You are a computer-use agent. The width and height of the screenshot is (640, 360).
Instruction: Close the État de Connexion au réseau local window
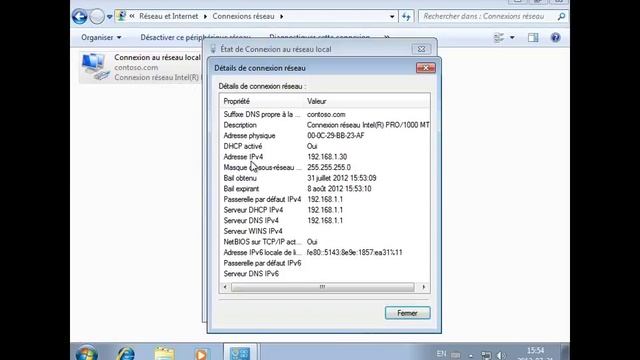421,49
